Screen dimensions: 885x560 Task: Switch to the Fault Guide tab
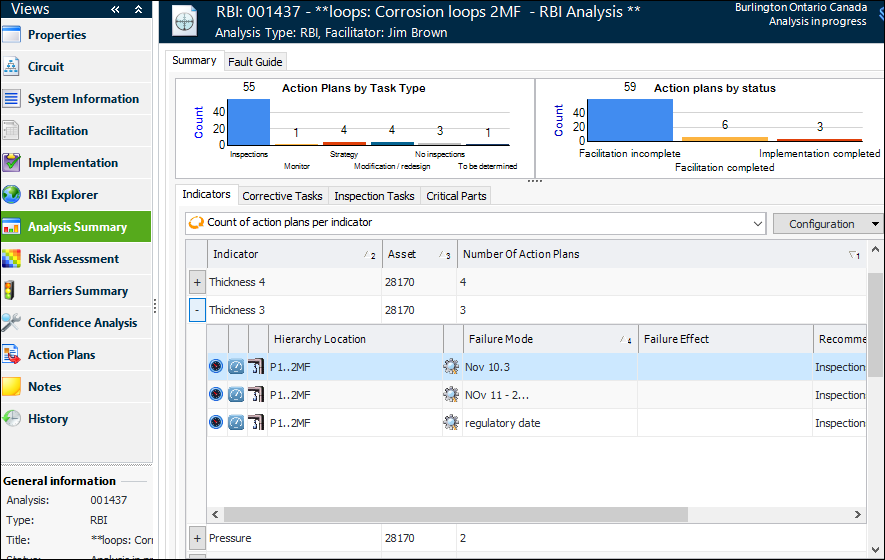point(255,62)
